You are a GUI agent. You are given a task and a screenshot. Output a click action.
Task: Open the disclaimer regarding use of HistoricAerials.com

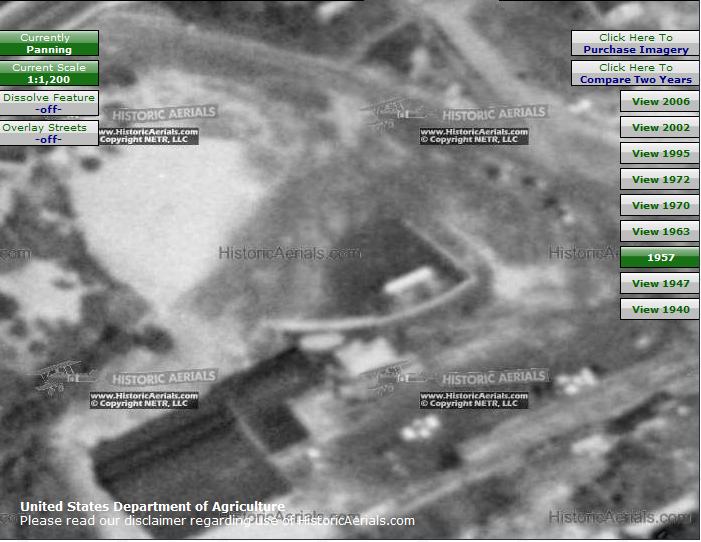click(x=217, y=521)
